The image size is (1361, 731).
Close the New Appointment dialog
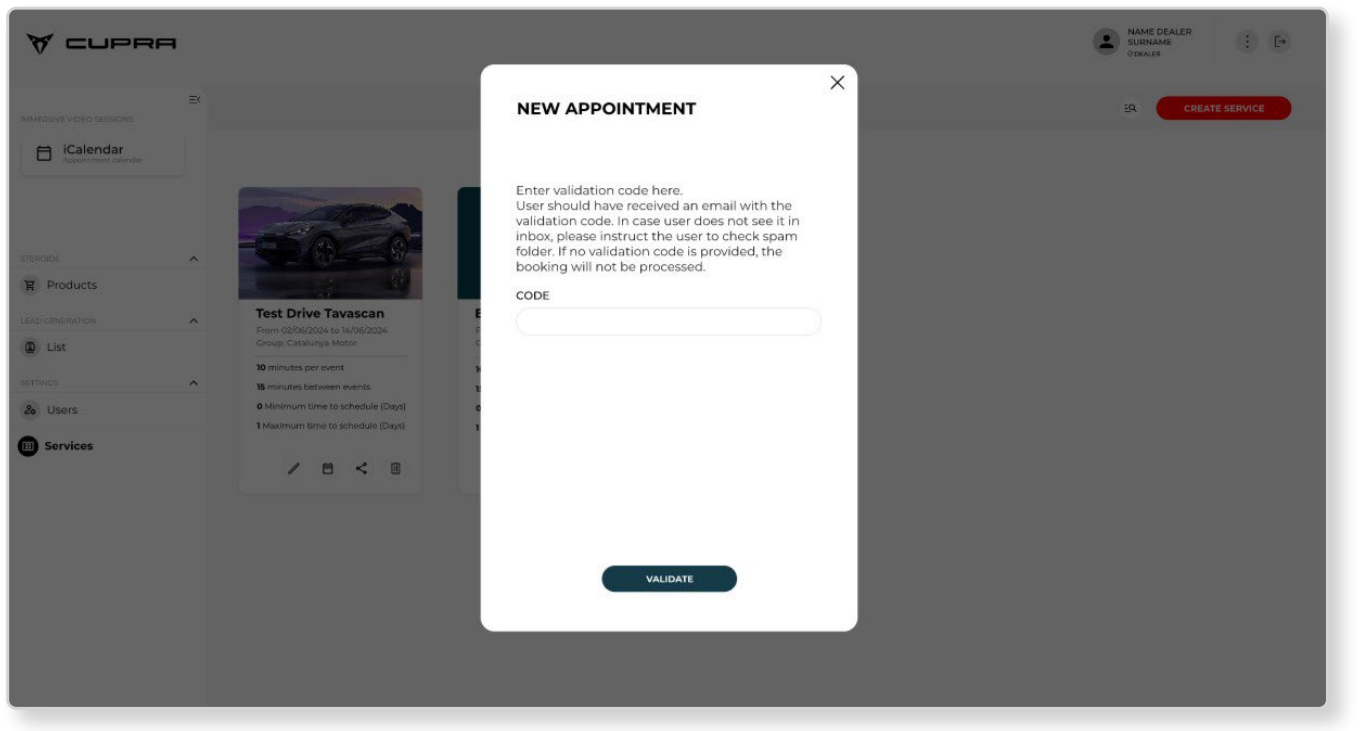pos(837,83)
